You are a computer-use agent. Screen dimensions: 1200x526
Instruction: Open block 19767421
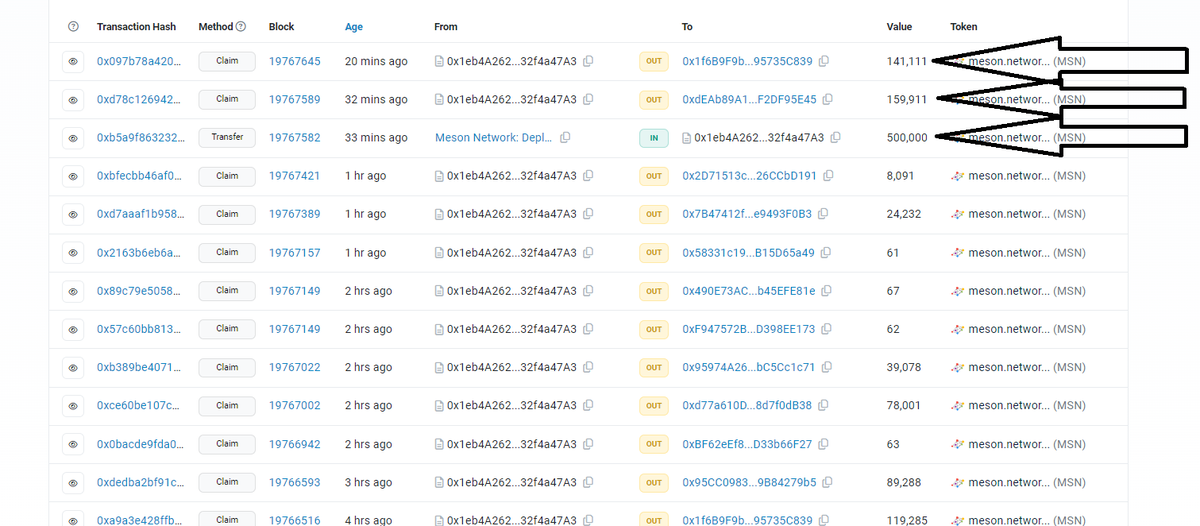(295, 175)
